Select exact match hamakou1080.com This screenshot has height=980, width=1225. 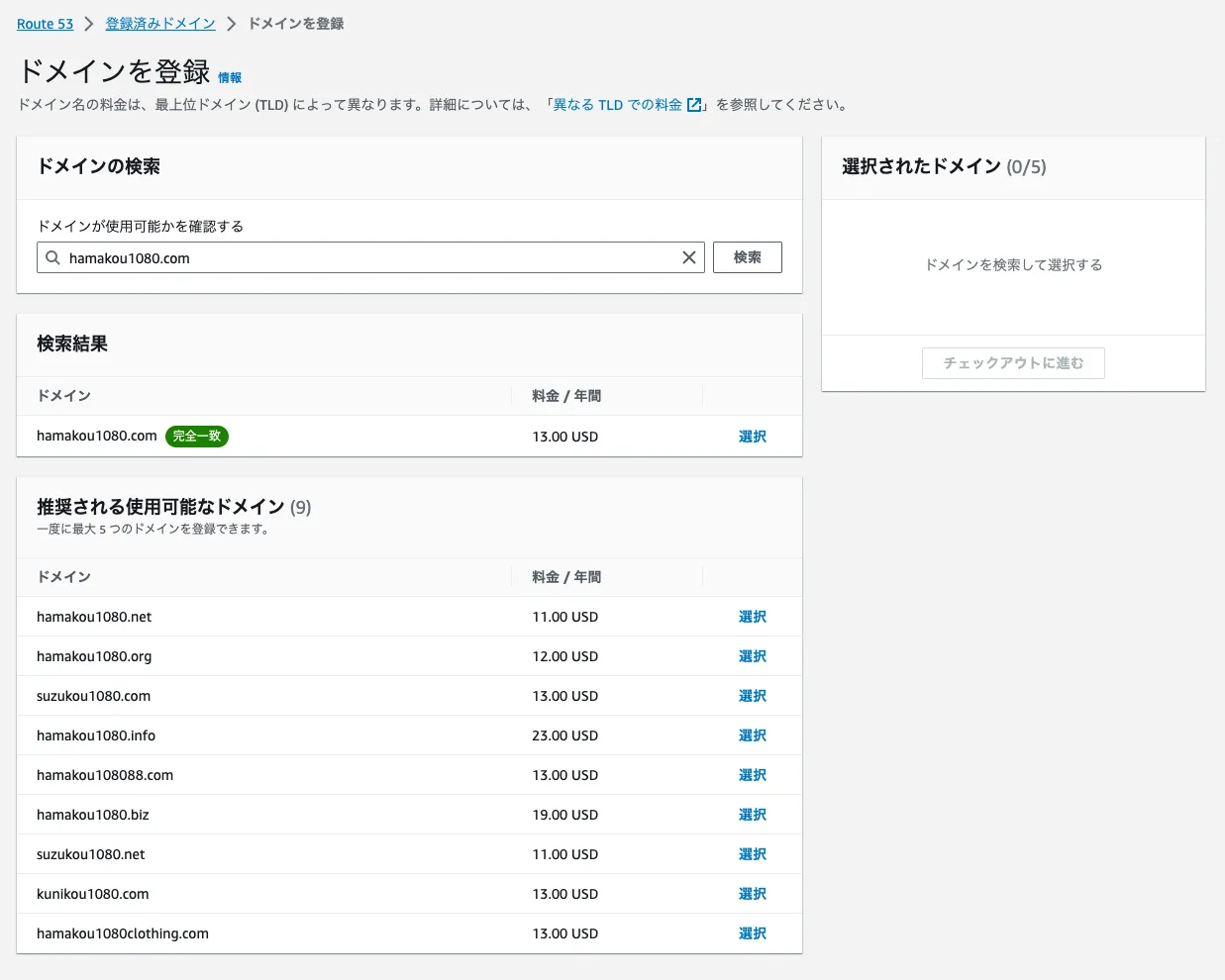(x=752, y=437)
